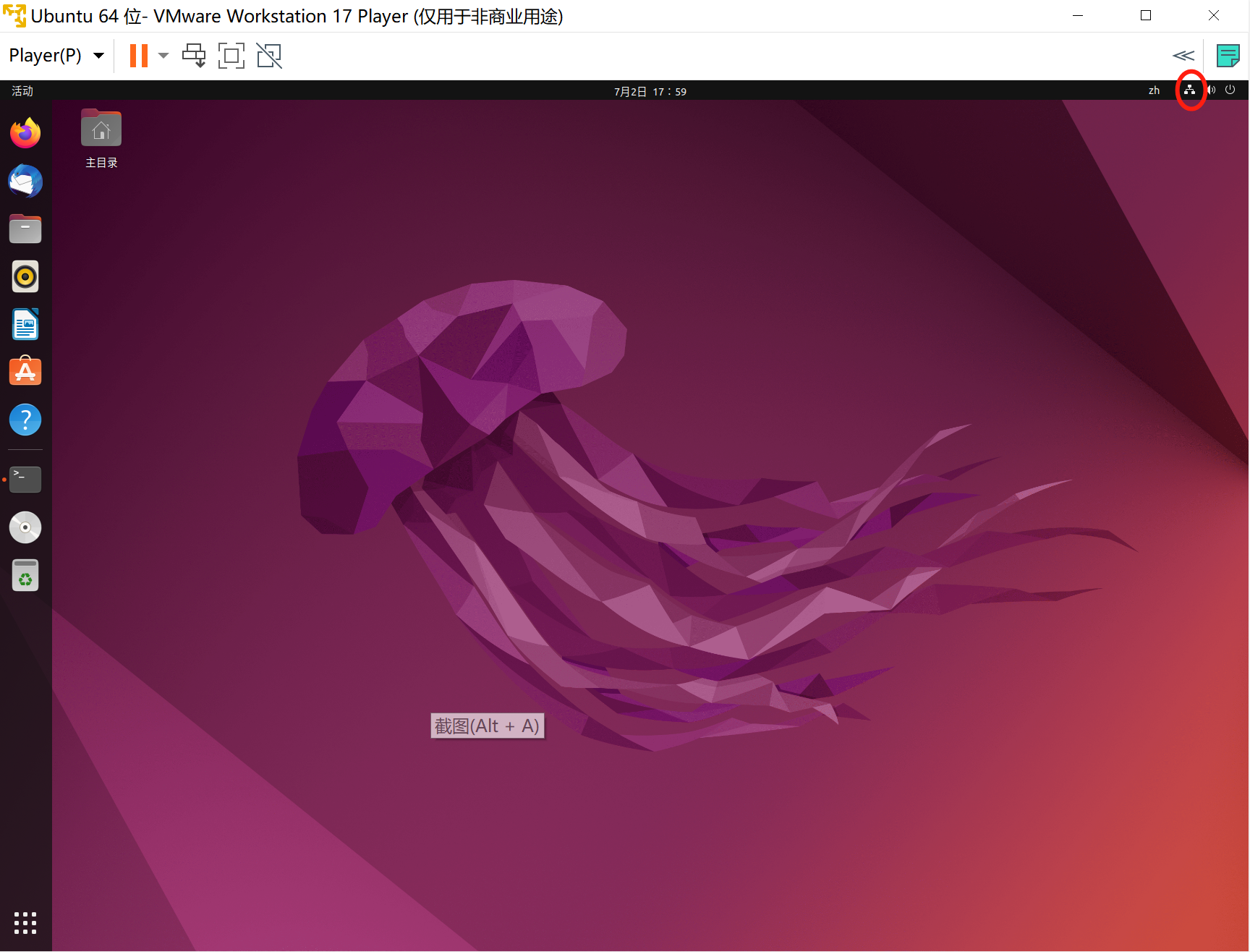This screenshot has height=952, width=1250.
Task: Open the clock calendar 7月2日 17:59
Action: tap(650, 91)
